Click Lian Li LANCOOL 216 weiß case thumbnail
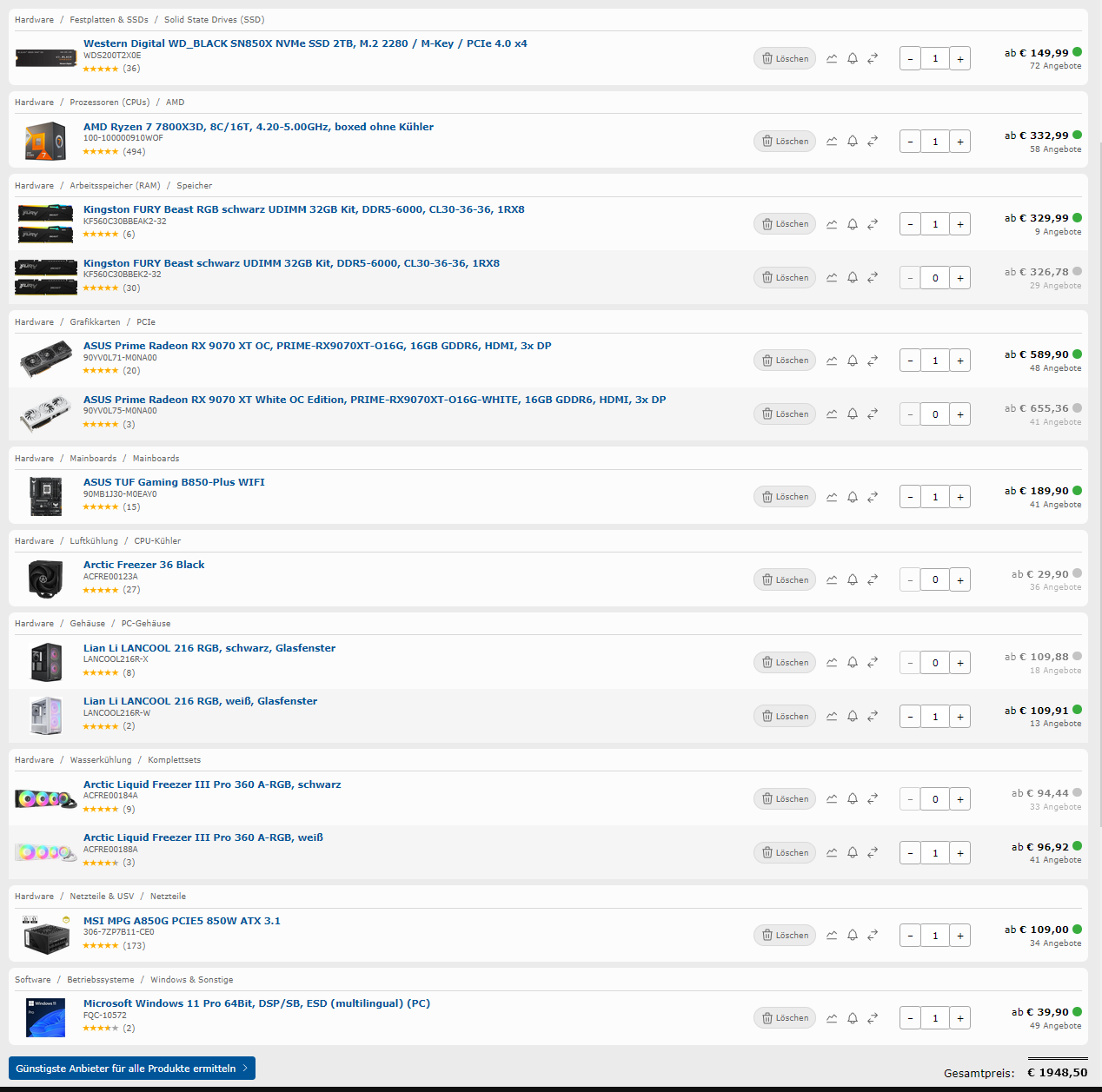Viewport: 1102px width, 1092px height. tap(45, 717)
